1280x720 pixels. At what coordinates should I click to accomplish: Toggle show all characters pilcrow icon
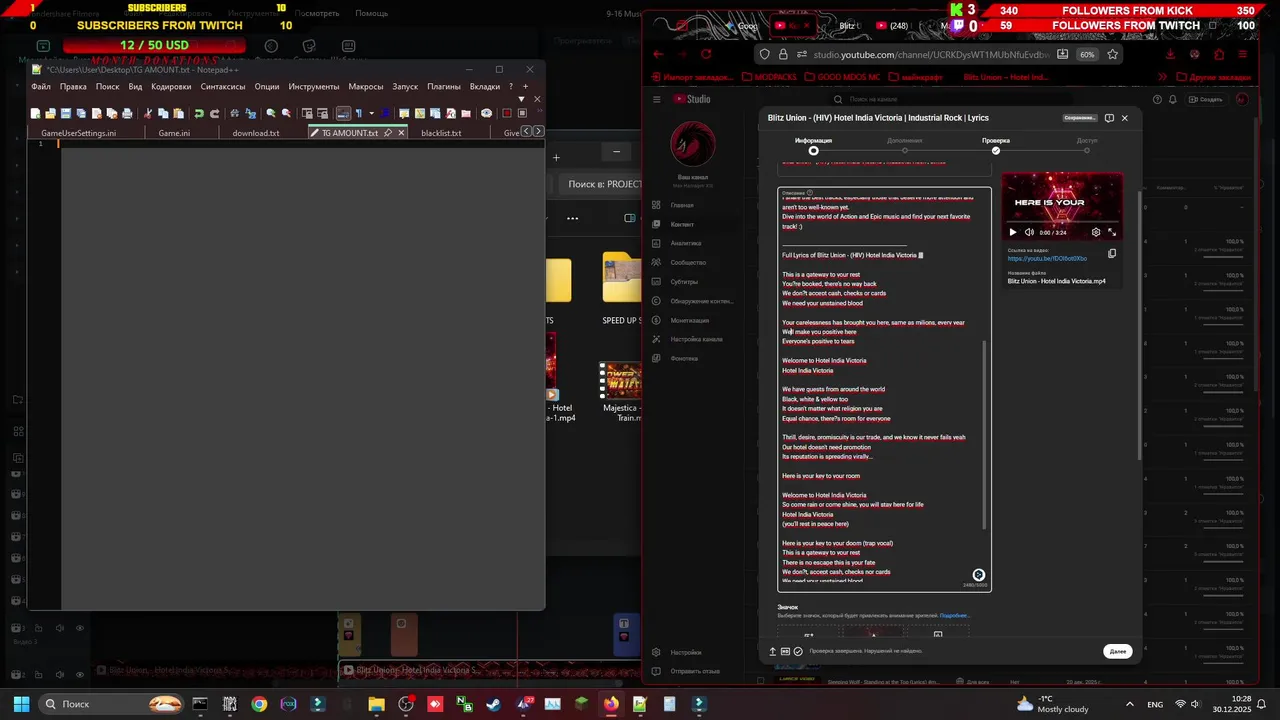coord(358,113)
